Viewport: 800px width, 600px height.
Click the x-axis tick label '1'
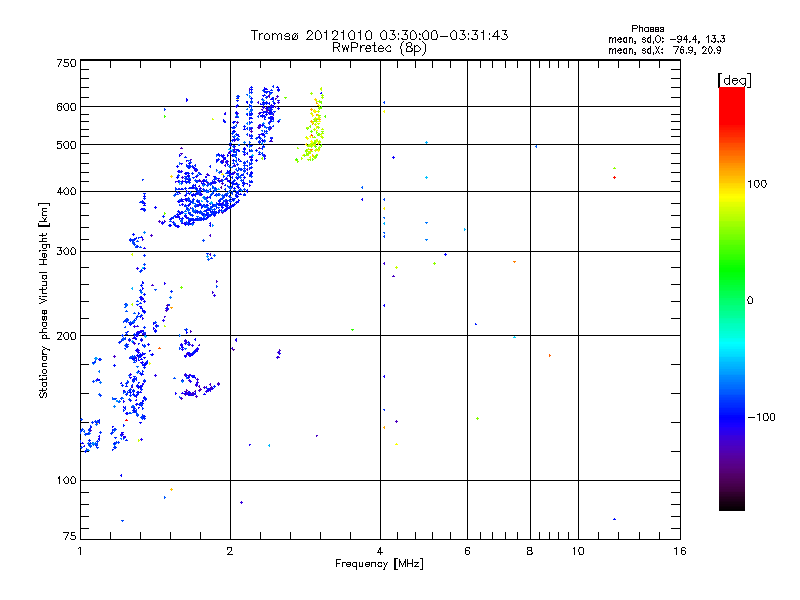pyautogui.click(x=80, y=551)
